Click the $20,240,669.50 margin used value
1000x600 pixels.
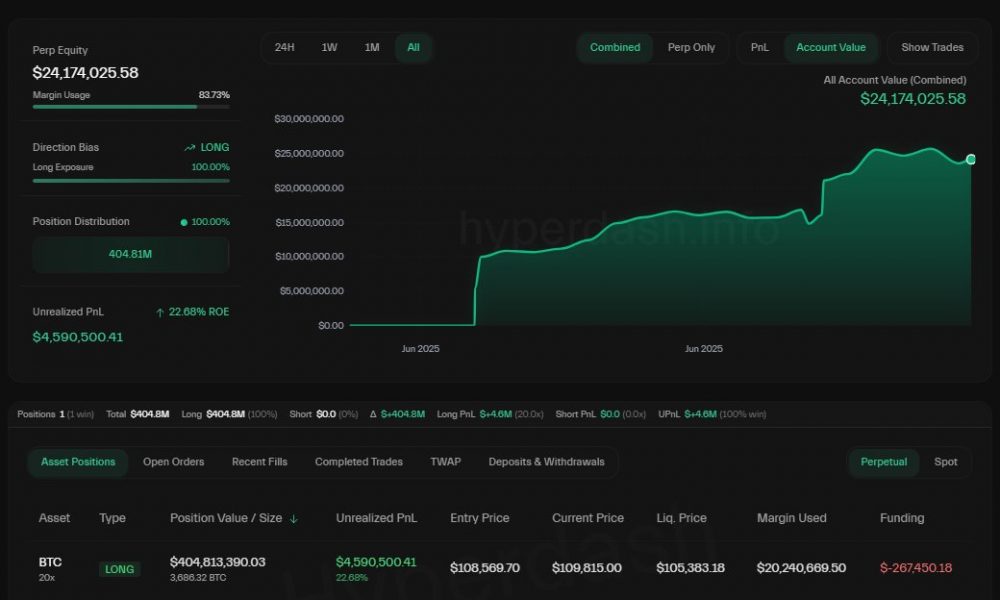[801, 567]
